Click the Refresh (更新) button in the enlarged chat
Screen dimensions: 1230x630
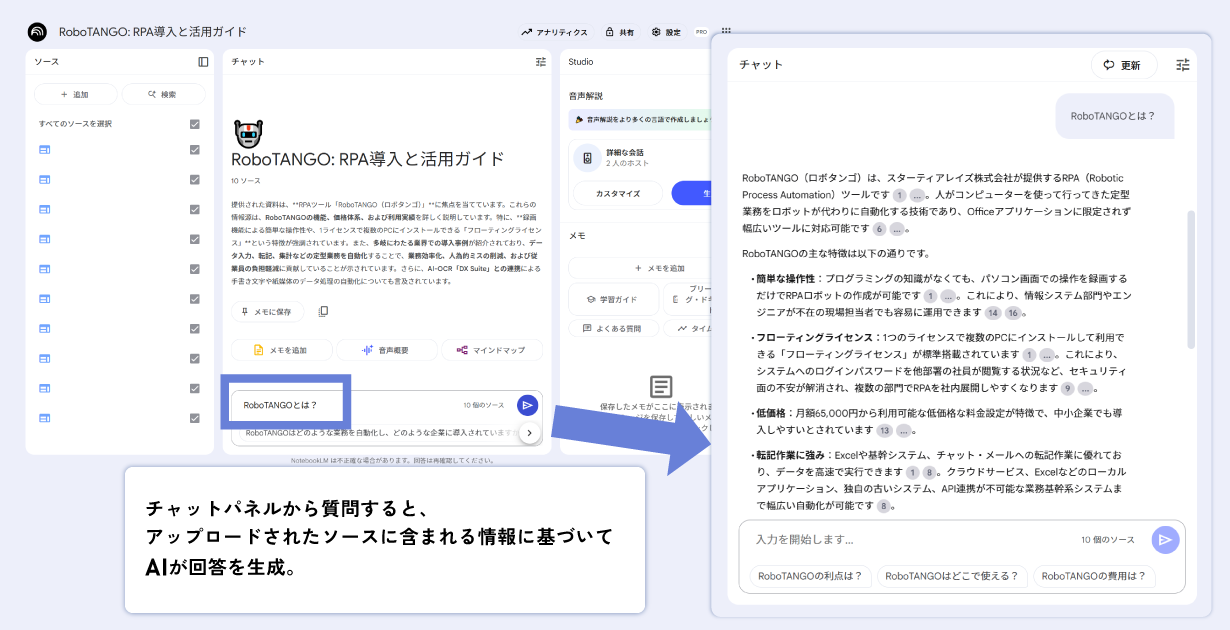1124,65
